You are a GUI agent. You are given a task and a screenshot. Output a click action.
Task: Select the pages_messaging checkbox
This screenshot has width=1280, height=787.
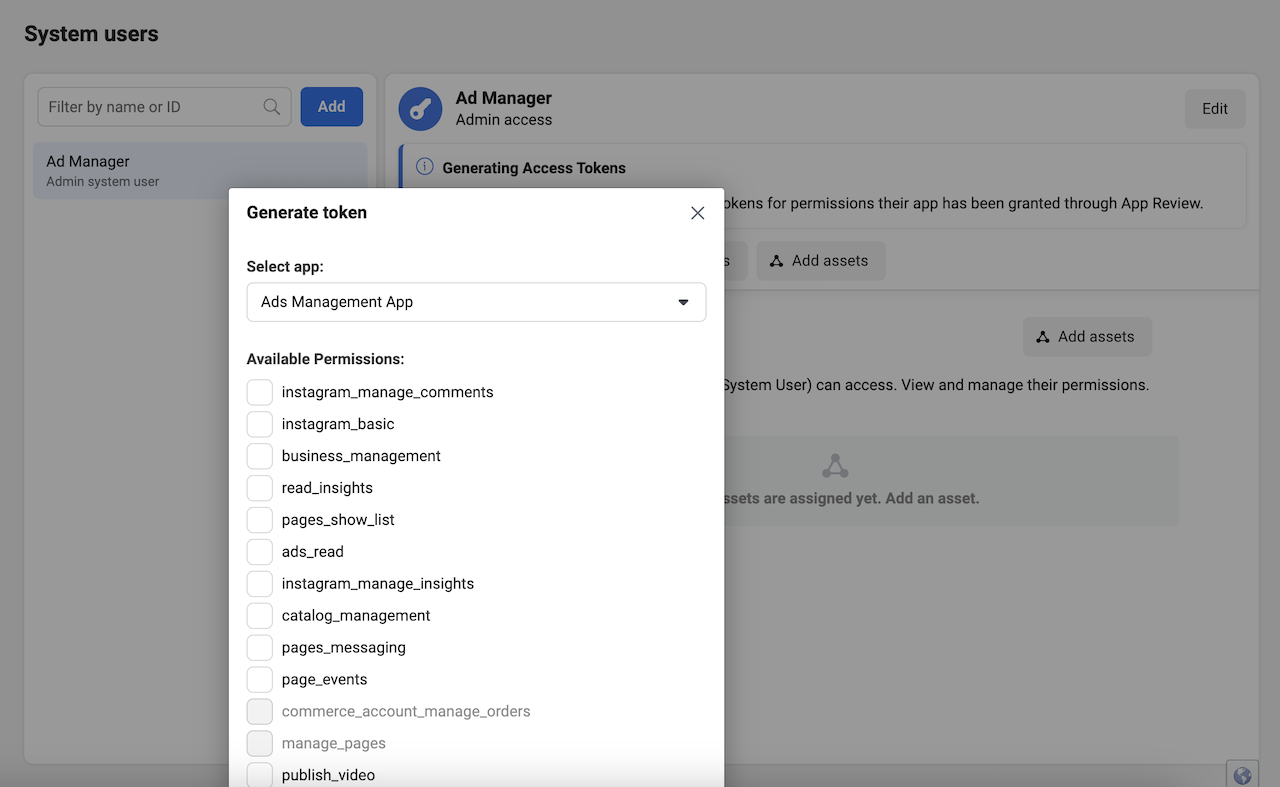[260, 648]
